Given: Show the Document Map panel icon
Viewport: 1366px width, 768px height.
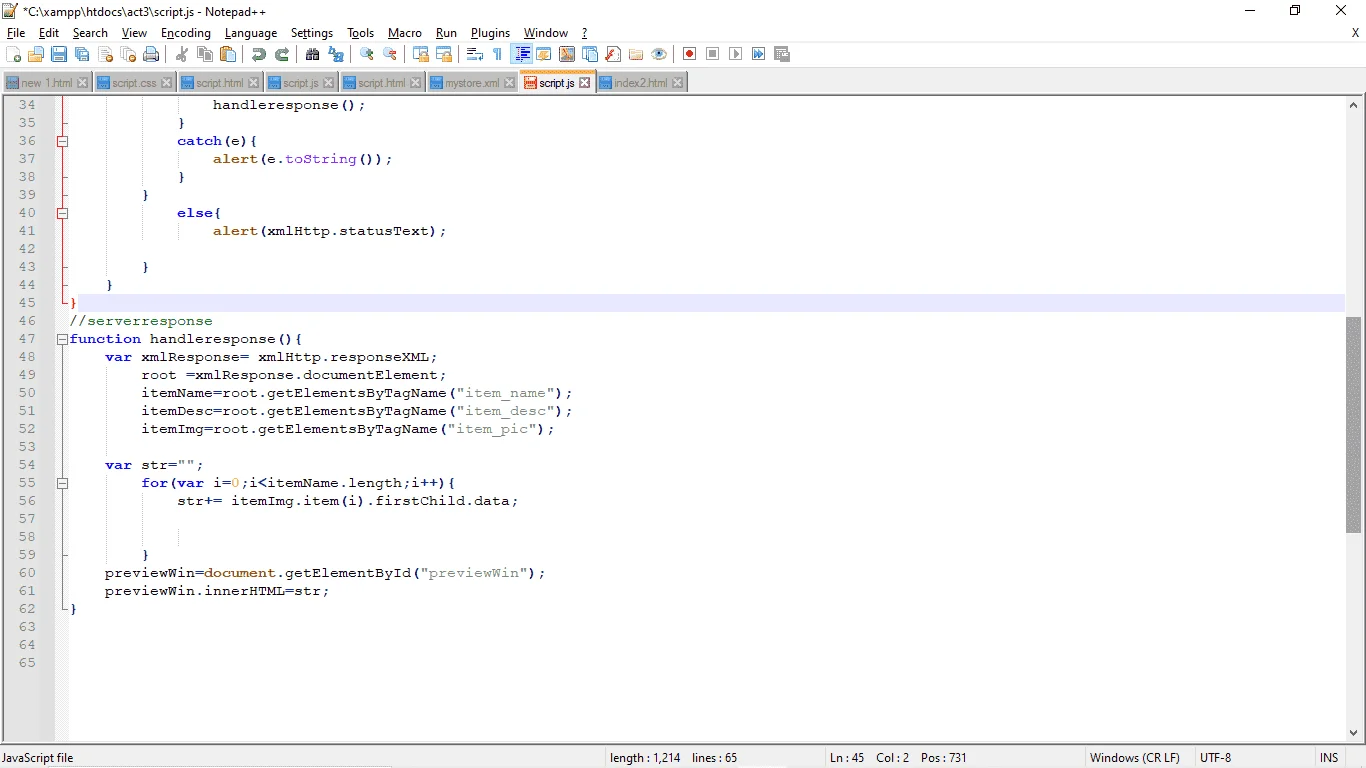Looking at the screenshot, I should (x=567, y=54).
